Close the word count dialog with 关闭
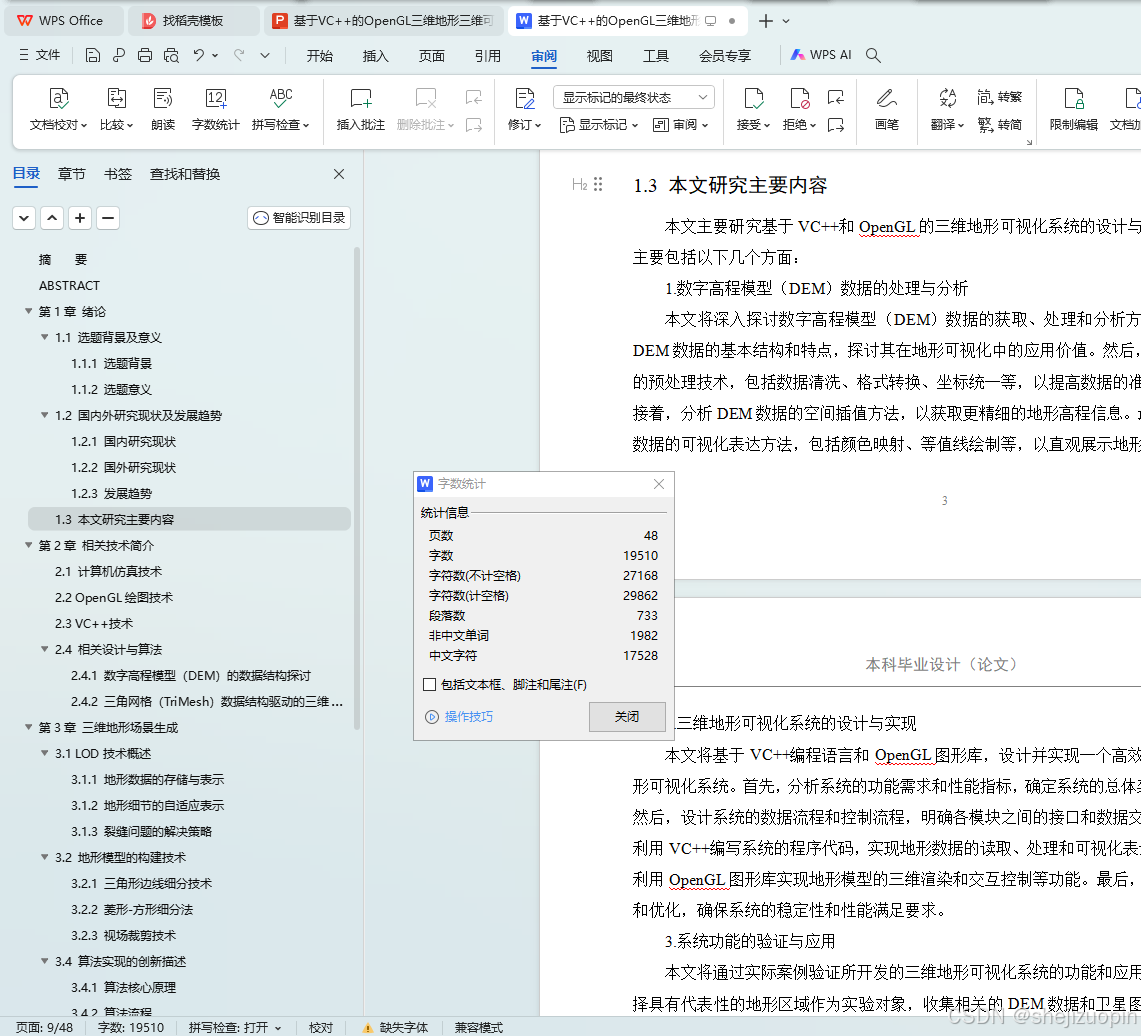This screenshot has height=1036, width=1141. pyautogui.click(x=627, y=717)
